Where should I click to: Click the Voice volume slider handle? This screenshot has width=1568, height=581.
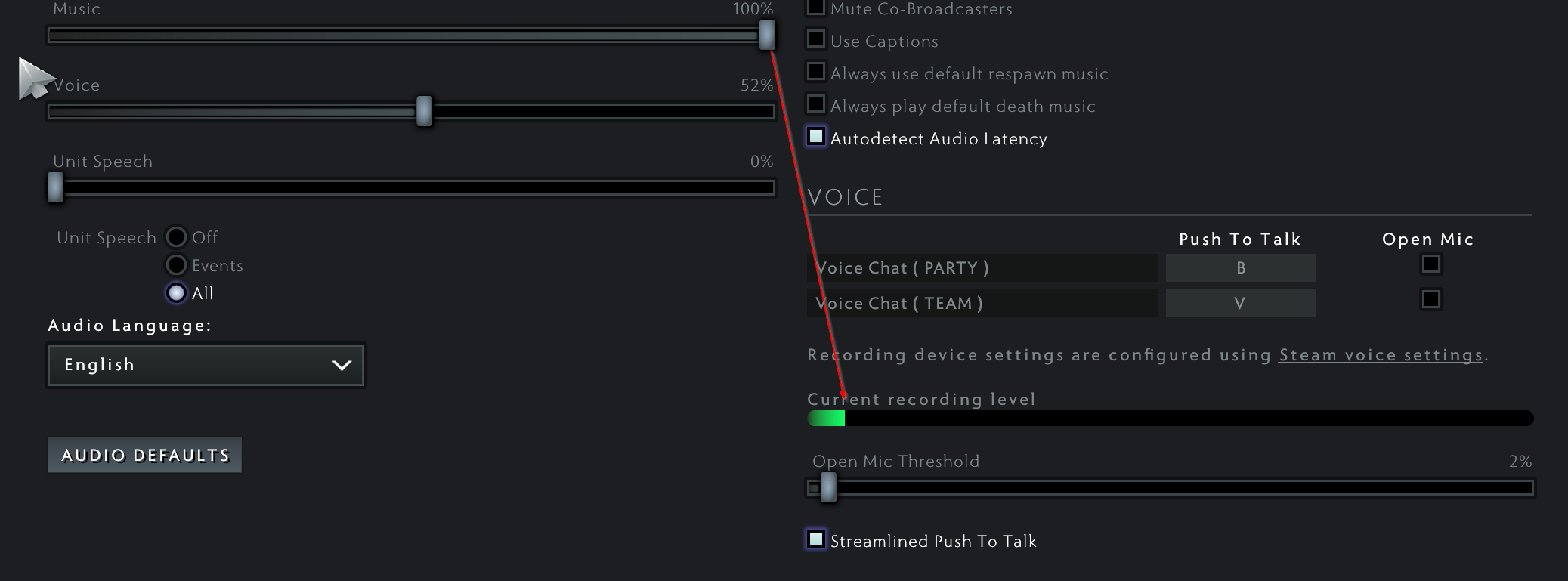[425, 112]
